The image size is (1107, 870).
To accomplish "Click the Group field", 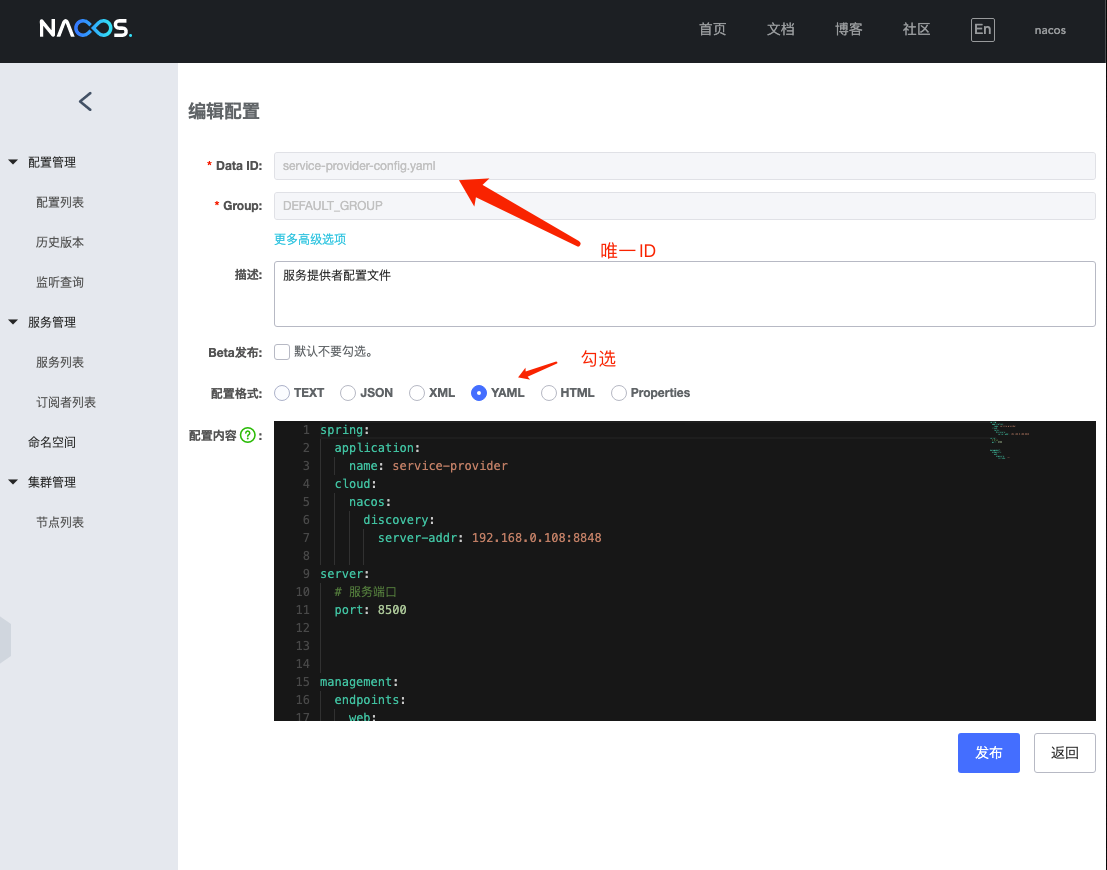I will pyautogui.click(x=684, y=205).
